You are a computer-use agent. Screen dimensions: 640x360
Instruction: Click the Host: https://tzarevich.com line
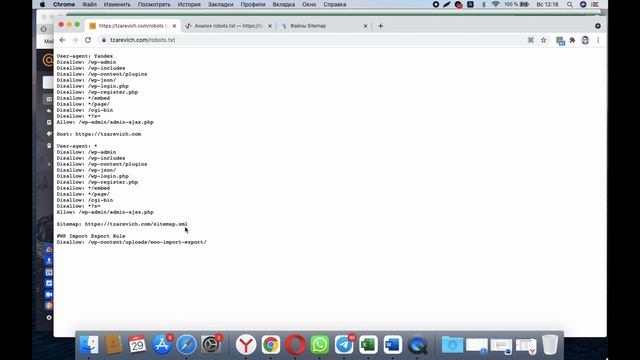(99, 134)
